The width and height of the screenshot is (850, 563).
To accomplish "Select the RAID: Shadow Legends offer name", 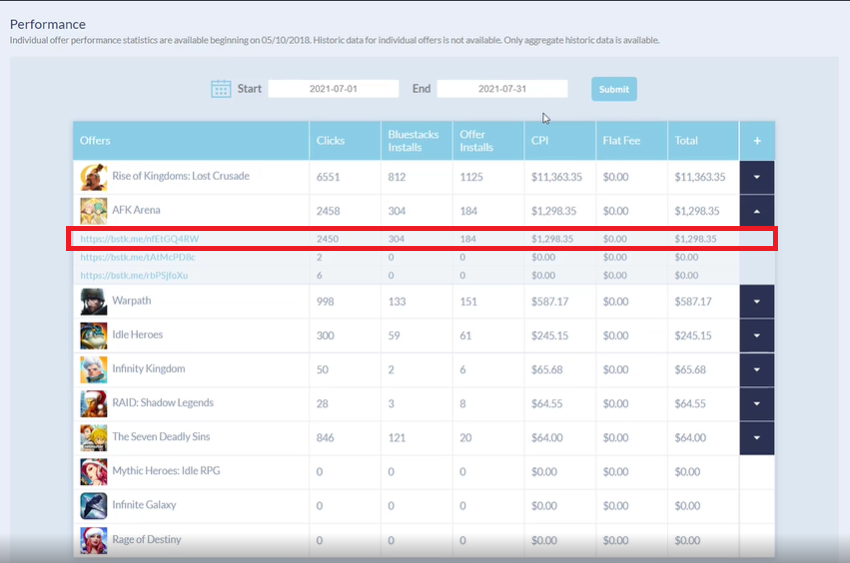I will click(163, 403).
